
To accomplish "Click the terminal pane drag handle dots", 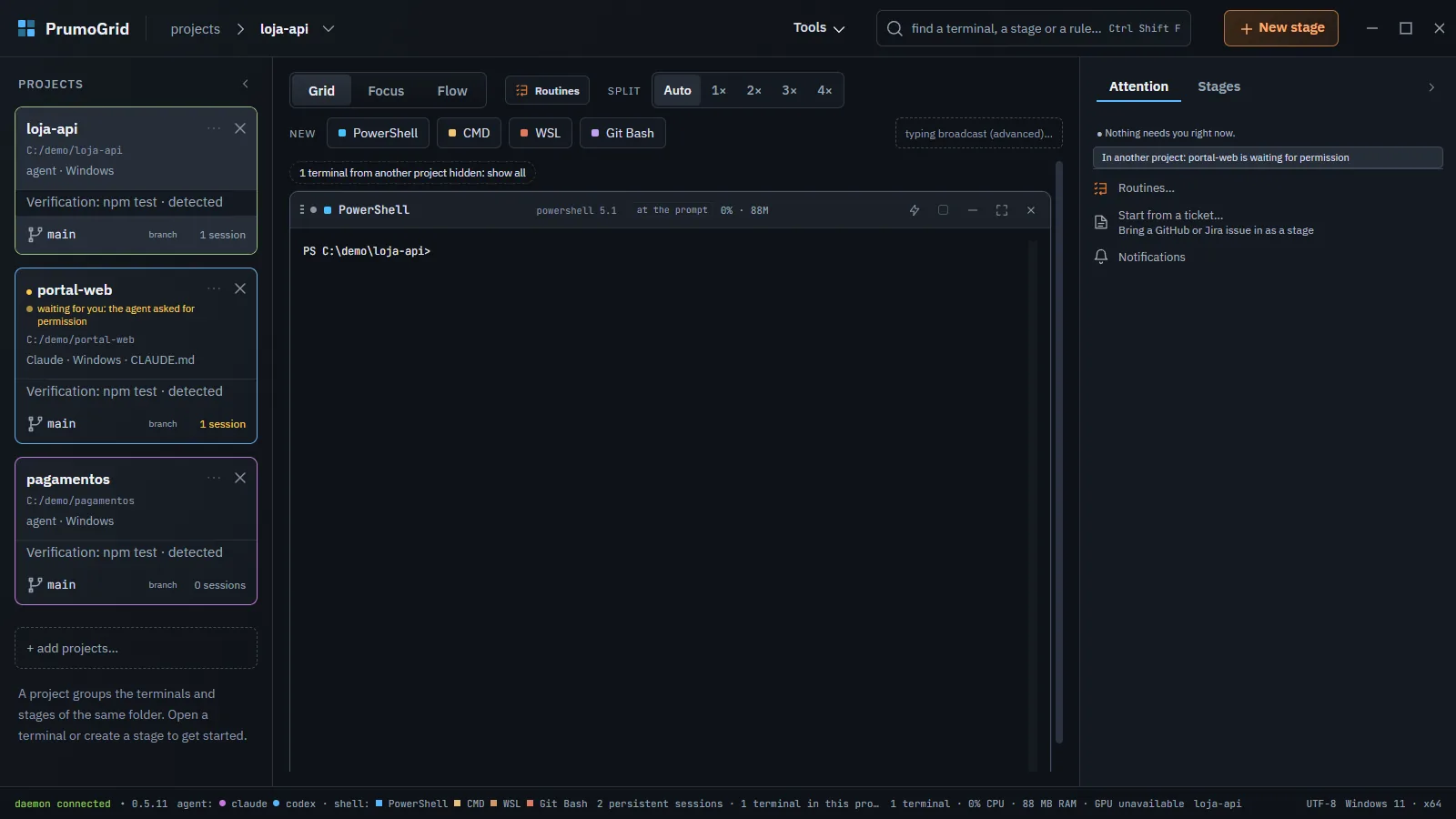I will tap(301, 209).
